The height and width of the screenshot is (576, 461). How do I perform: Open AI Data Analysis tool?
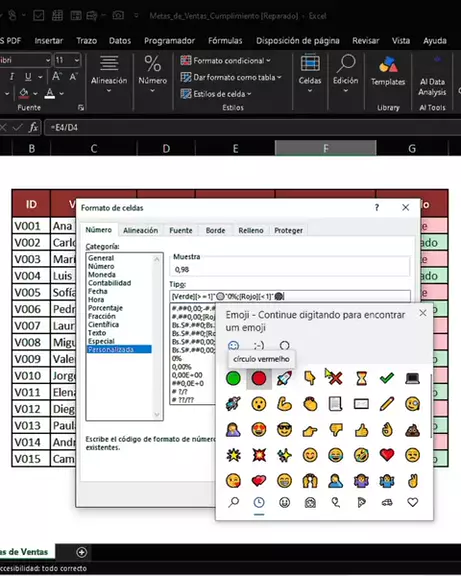432,76
